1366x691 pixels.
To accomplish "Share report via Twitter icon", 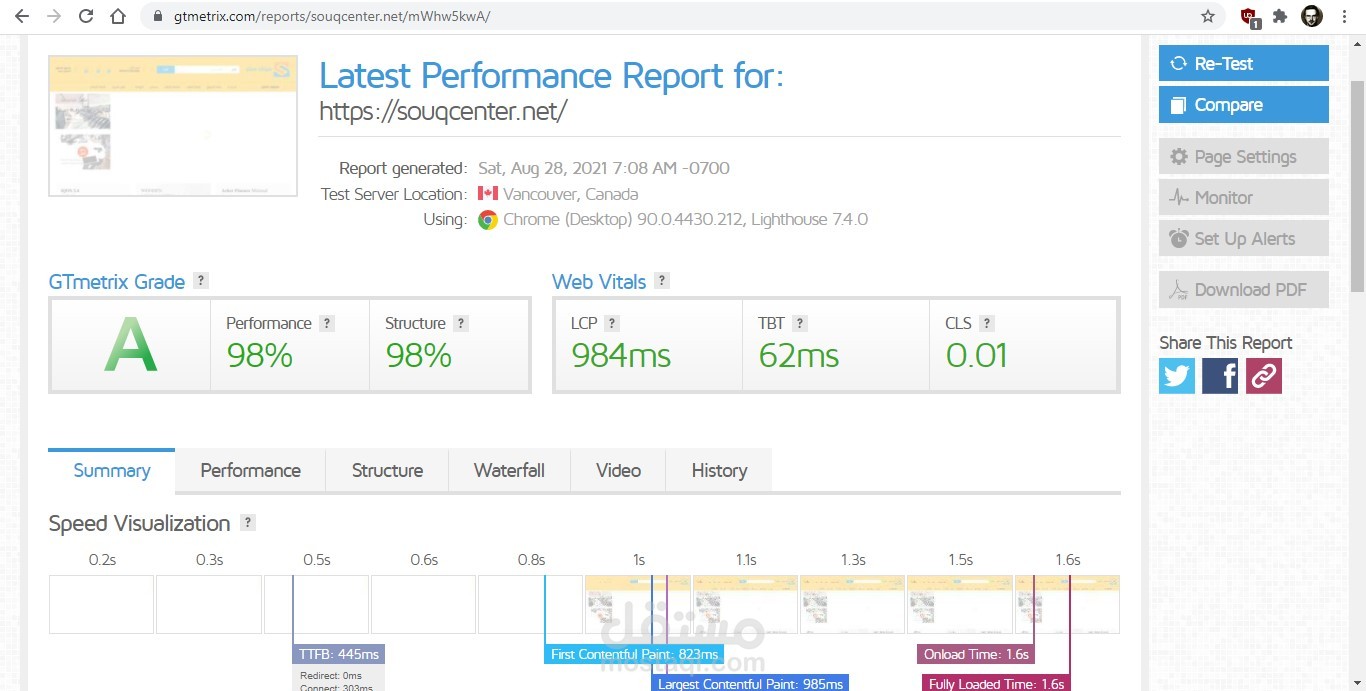I will 1177,376.
